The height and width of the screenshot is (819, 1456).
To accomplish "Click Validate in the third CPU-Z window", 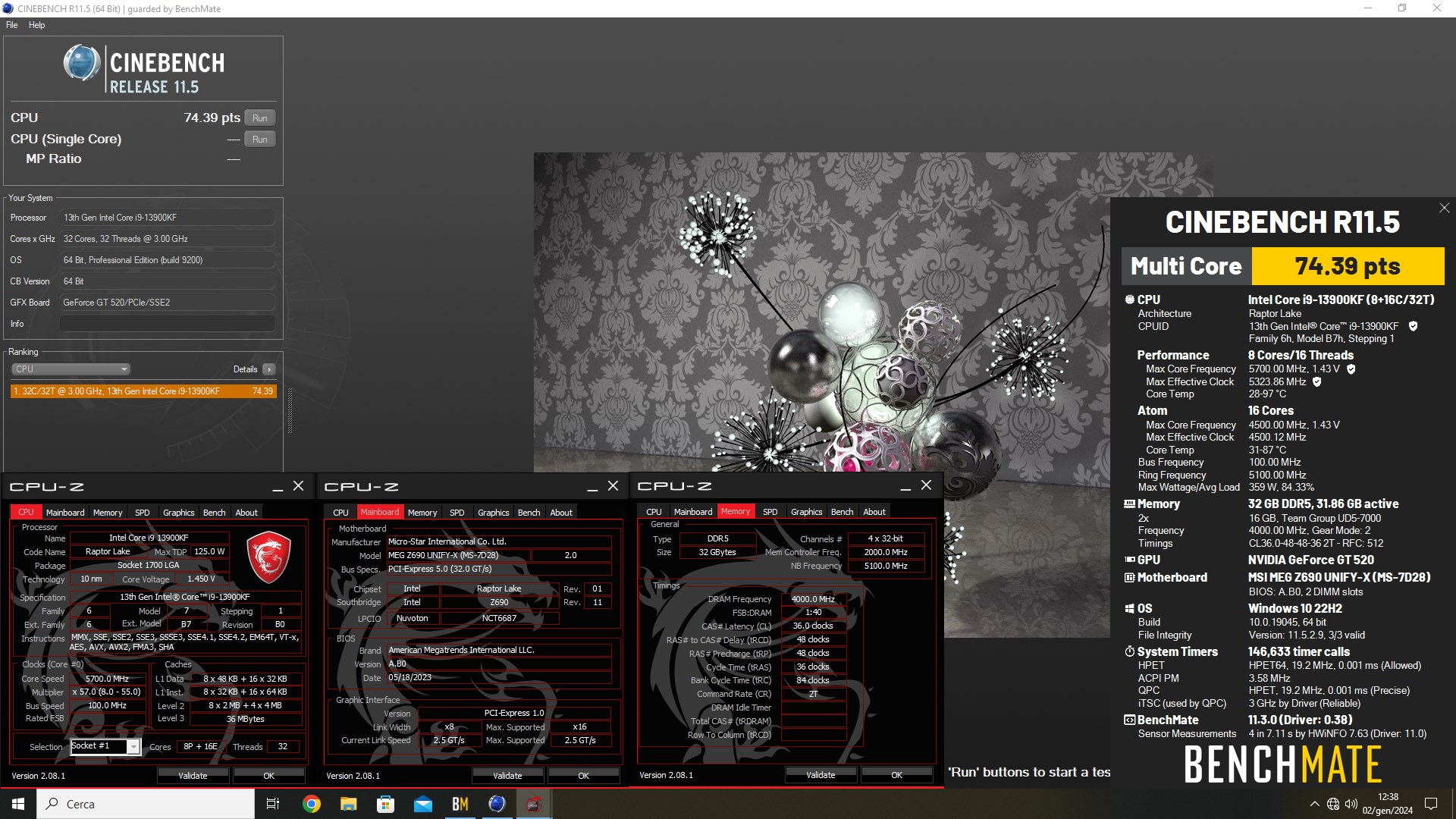I will click(821, 775).
